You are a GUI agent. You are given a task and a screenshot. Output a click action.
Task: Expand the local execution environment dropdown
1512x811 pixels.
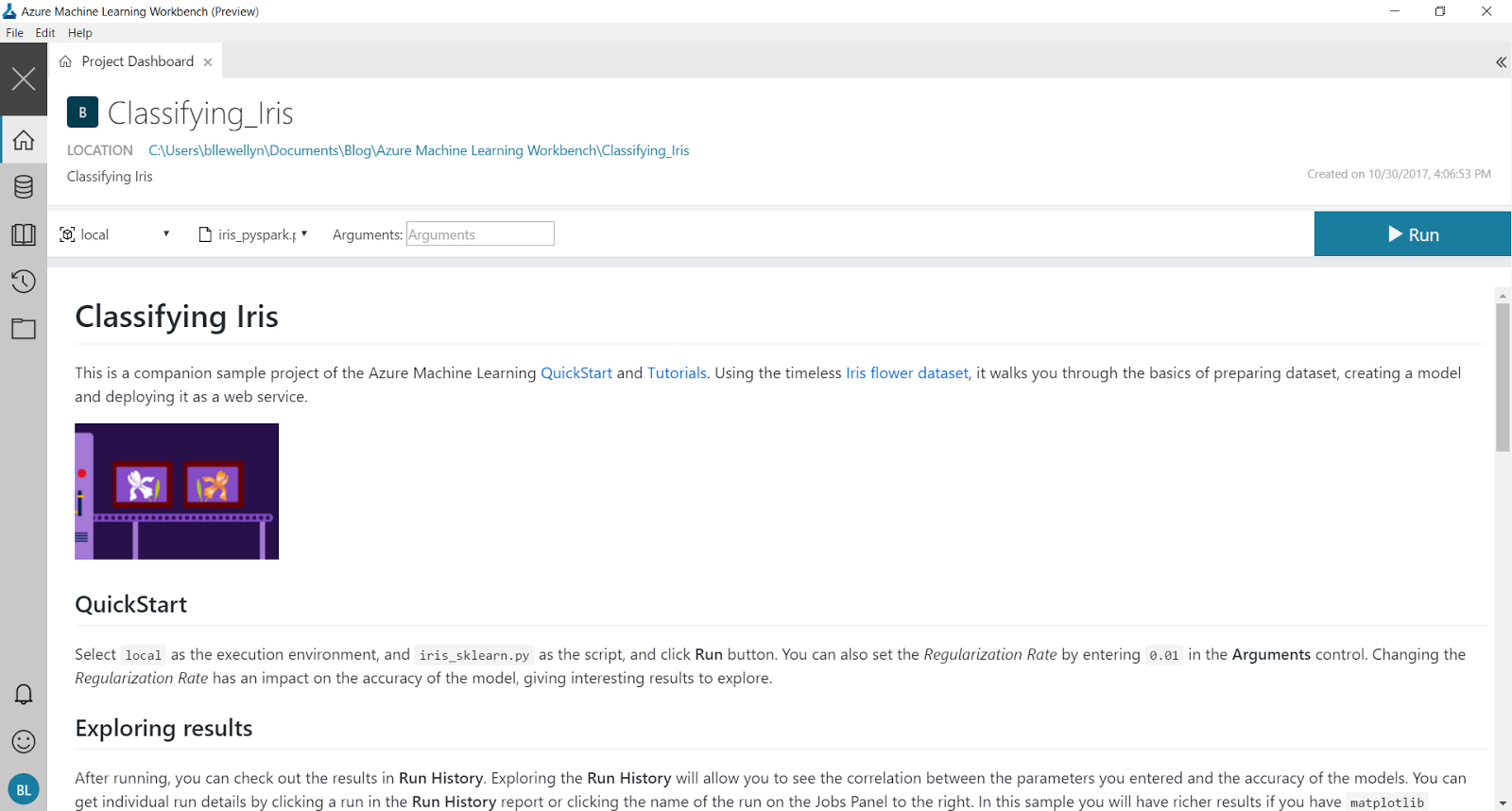(166, 233)
